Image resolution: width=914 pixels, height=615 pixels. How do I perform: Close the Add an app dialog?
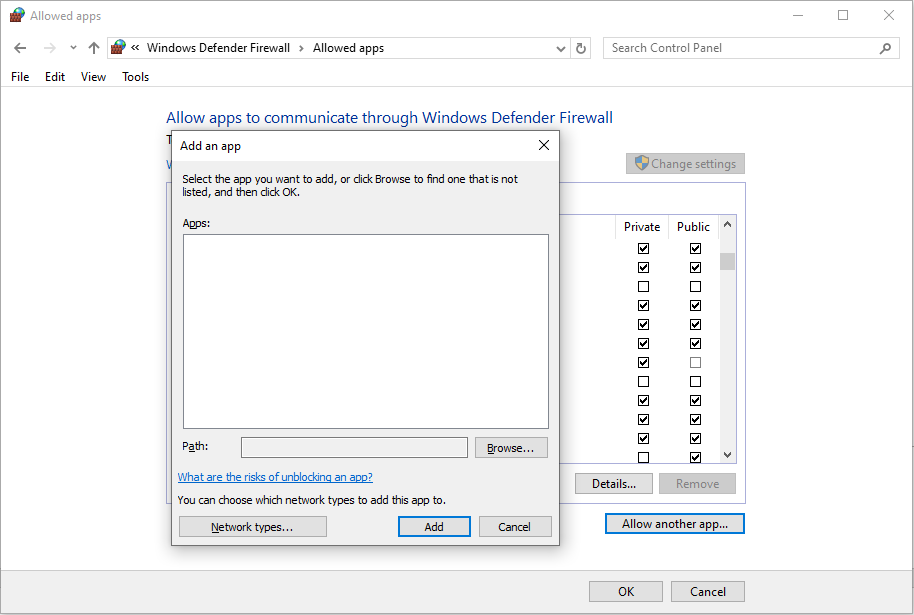(x=543, y=145)
